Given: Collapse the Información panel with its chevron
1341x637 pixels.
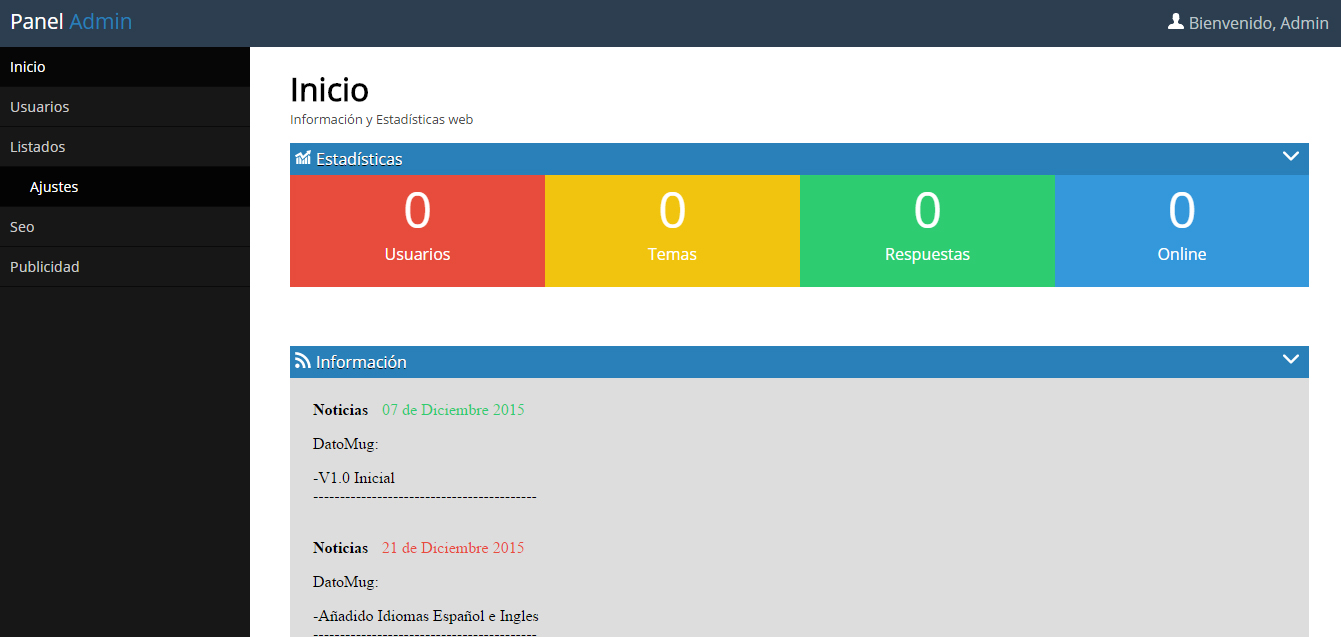Looking at the screenshot, I should (x=1290, y=359).
